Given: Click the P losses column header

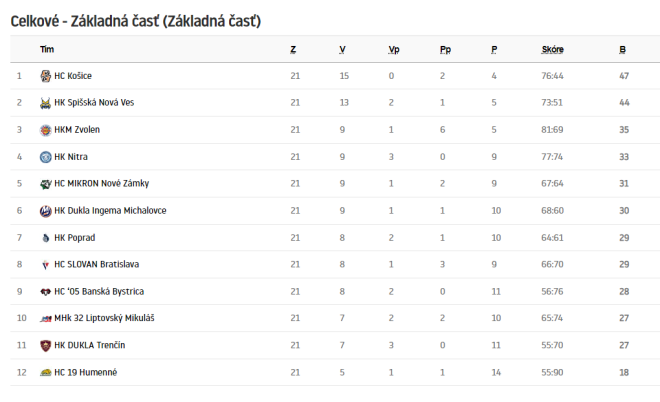Looking at the screenshot, I should click(494, 49).
